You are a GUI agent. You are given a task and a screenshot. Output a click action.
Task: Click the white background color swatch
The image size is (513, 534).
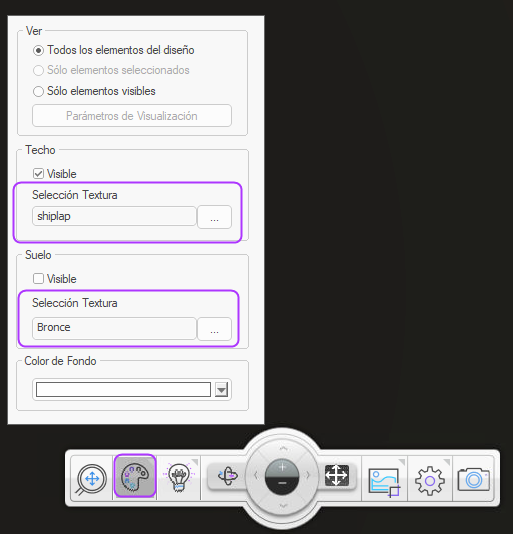[123, 389]
